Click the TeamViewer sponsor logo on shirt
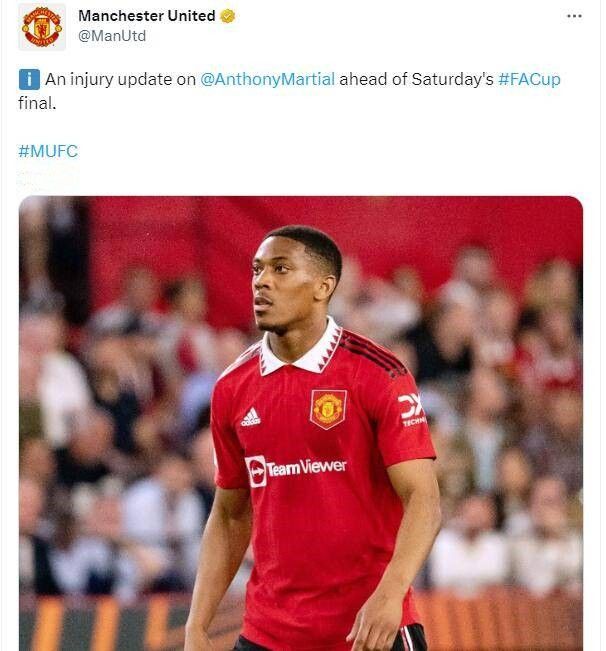 pos(296,468)
